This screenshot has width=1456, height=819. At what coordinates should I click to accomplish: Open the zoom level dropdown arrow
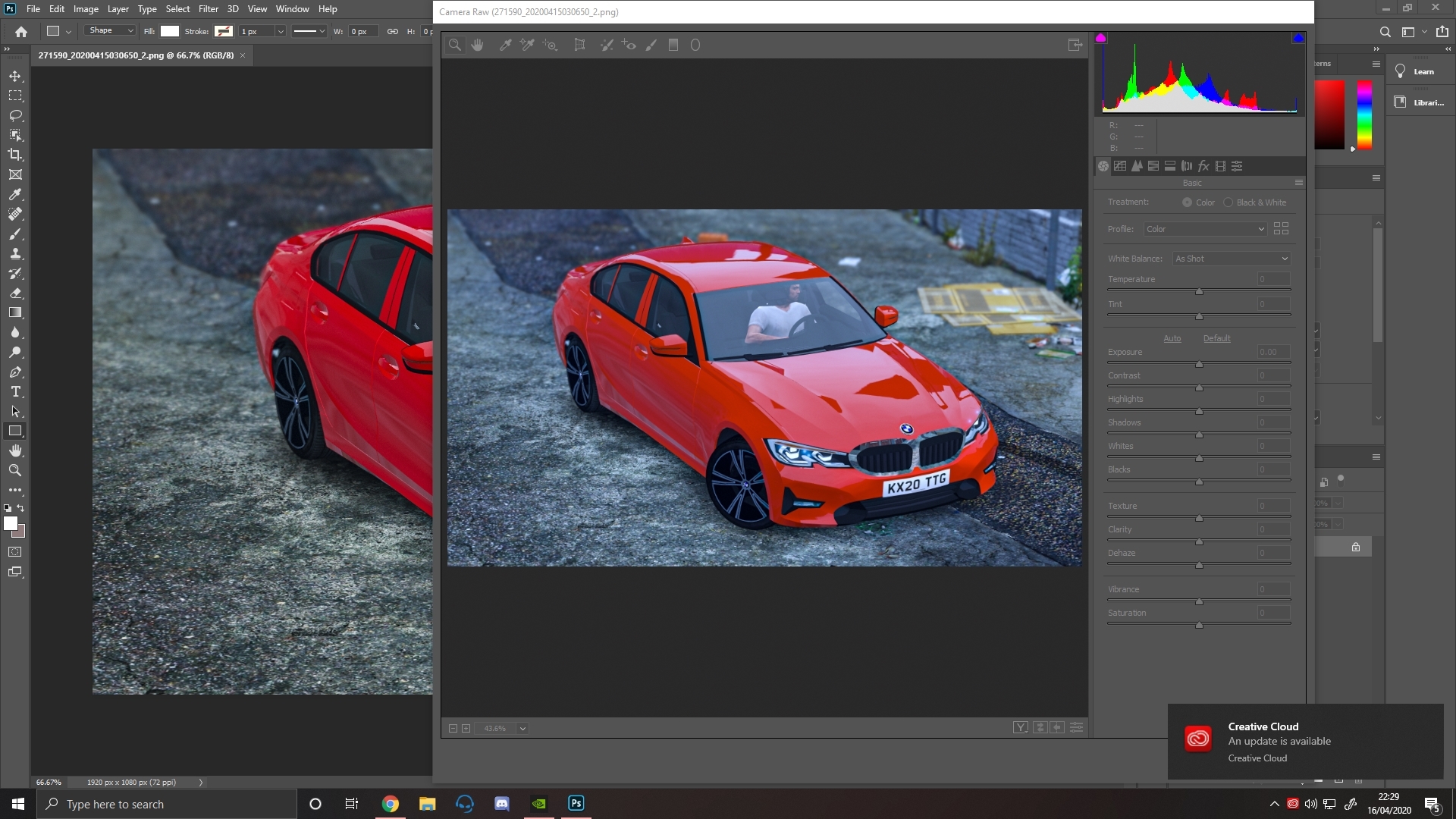pos(522,729)
